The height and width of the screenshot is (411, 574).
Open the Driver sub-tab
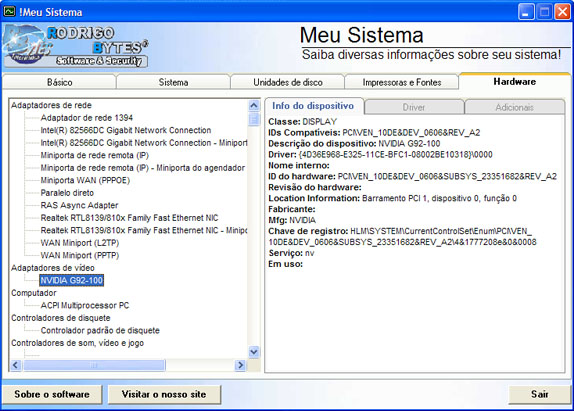coord(414,107)
